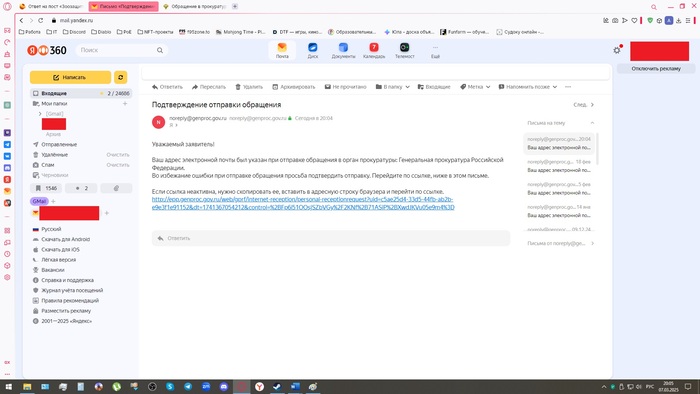700x394 pixels.
Task: Switch to Обращение в прокуратуру tab
Action: point(195,7)
